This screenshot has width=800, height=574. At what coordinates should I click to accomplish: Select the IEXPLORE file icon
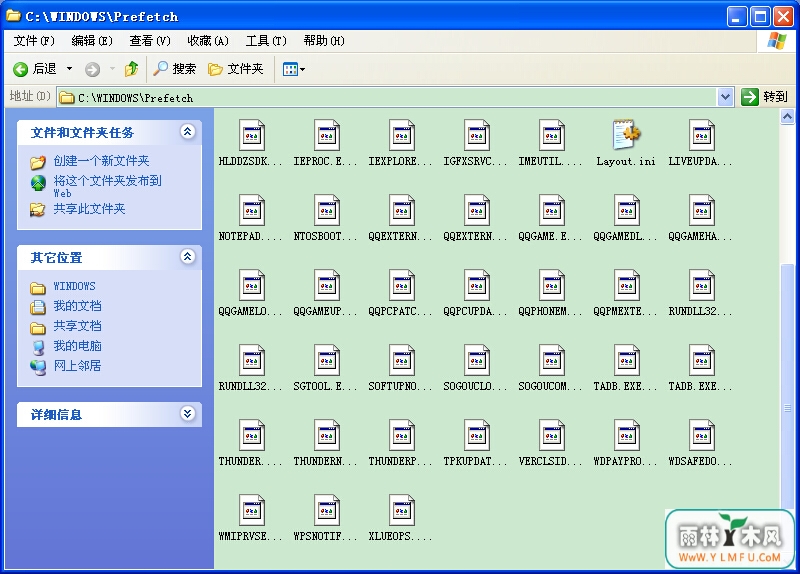click(402, 135)
